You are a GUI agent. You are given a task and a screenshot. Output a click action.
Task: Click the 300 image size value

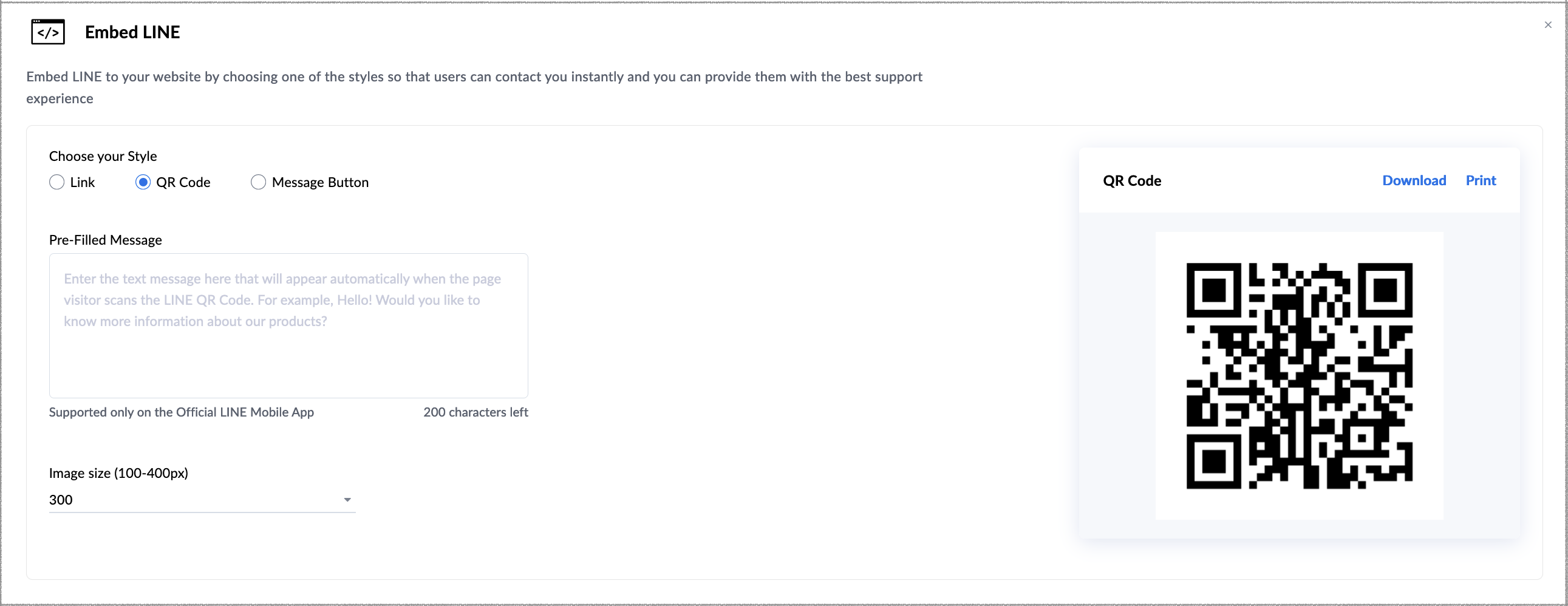[x=61, y=500]
